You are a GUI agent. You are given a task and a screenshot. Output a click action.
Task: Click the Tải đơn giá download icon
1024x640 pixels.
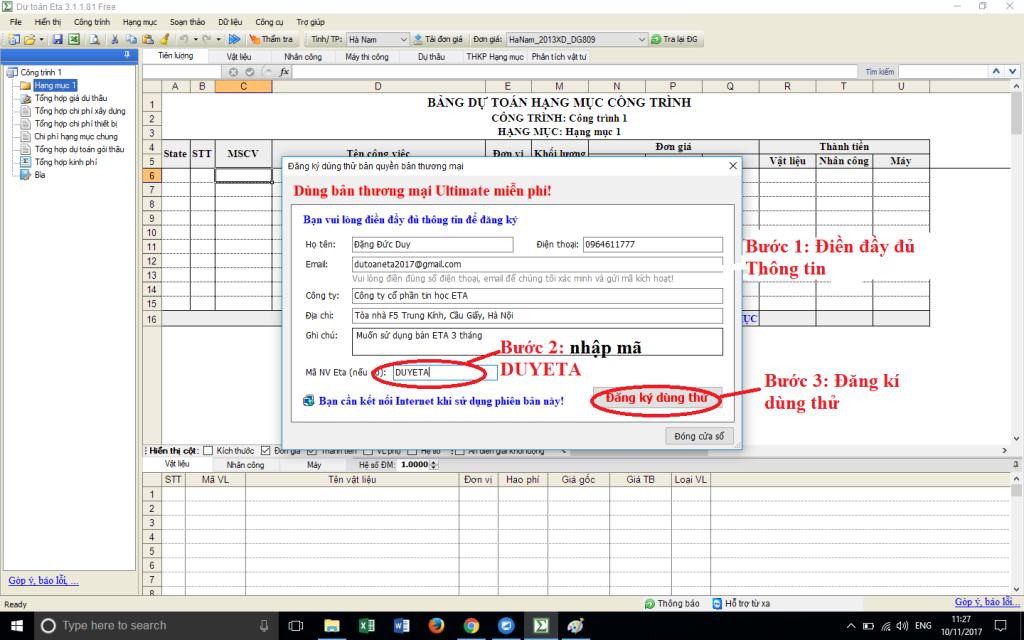(418, 39)
